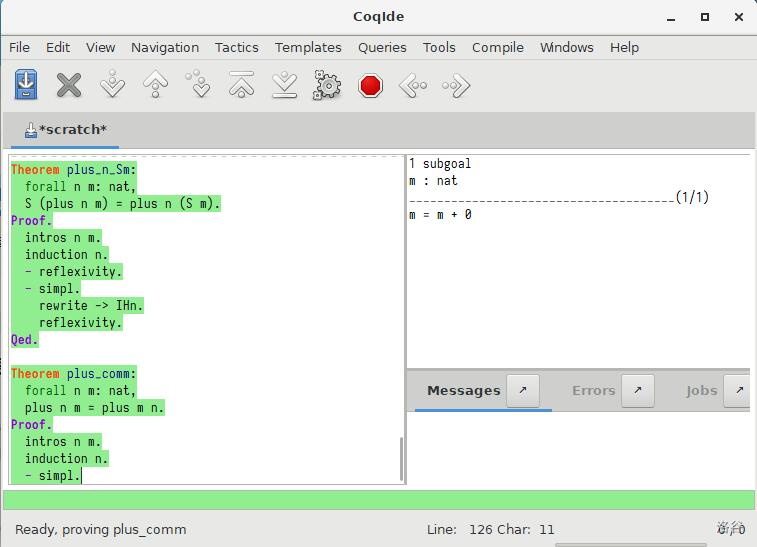Select the *scratch* file tab
Screen dimensions: 757x547
click(66, 129)
